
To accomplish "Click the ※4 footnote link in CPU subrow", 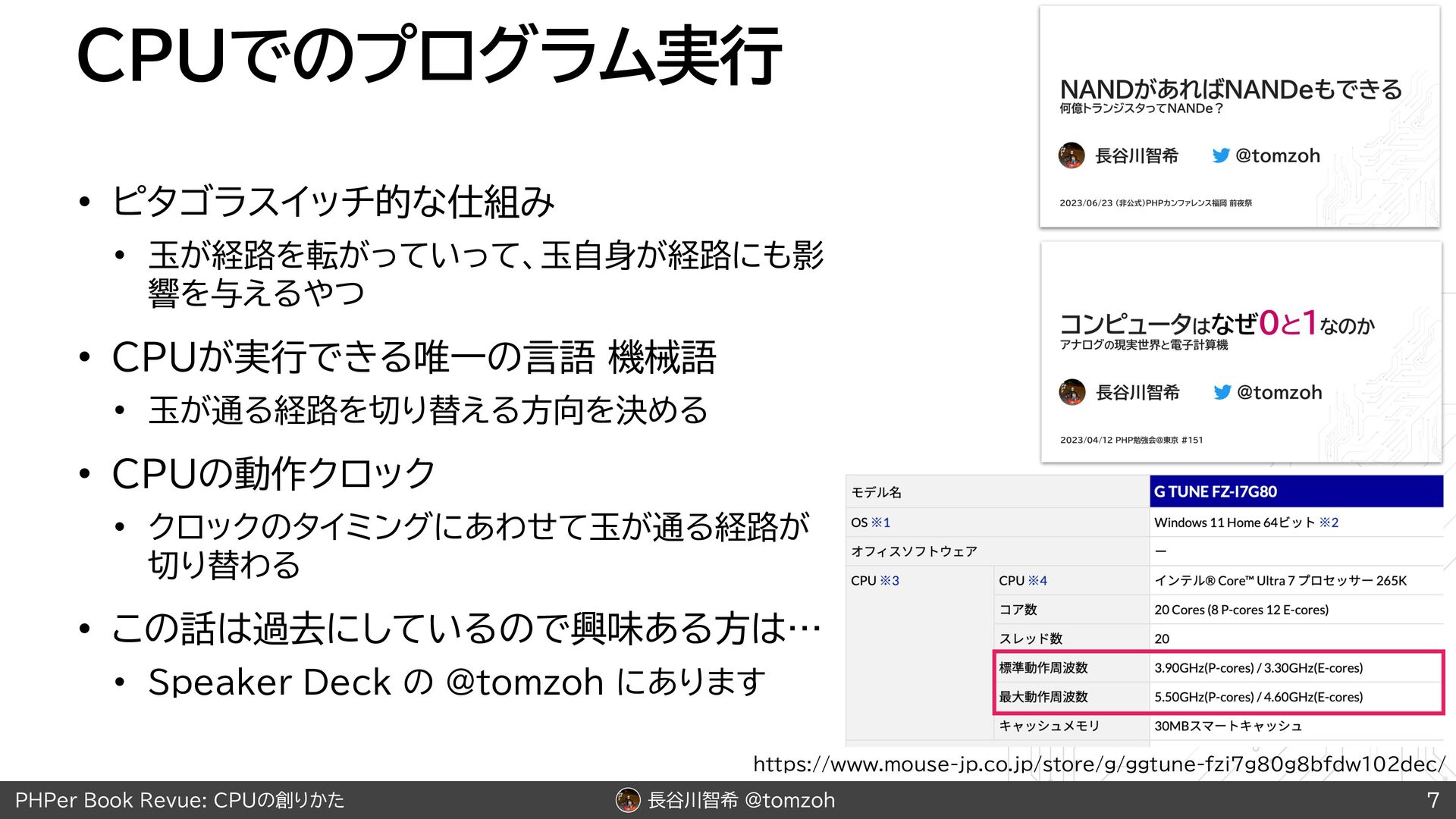I will [1037, 581].
